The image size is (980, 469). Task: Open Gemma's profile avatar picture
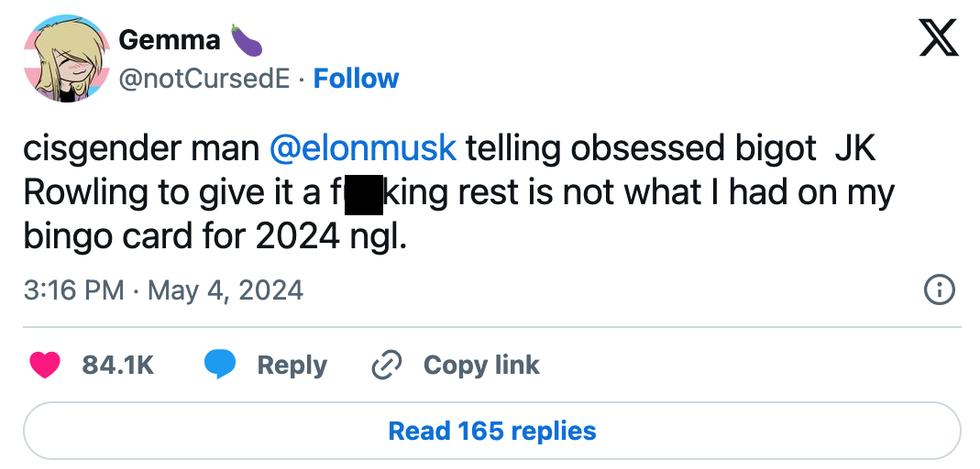[60, 59]
